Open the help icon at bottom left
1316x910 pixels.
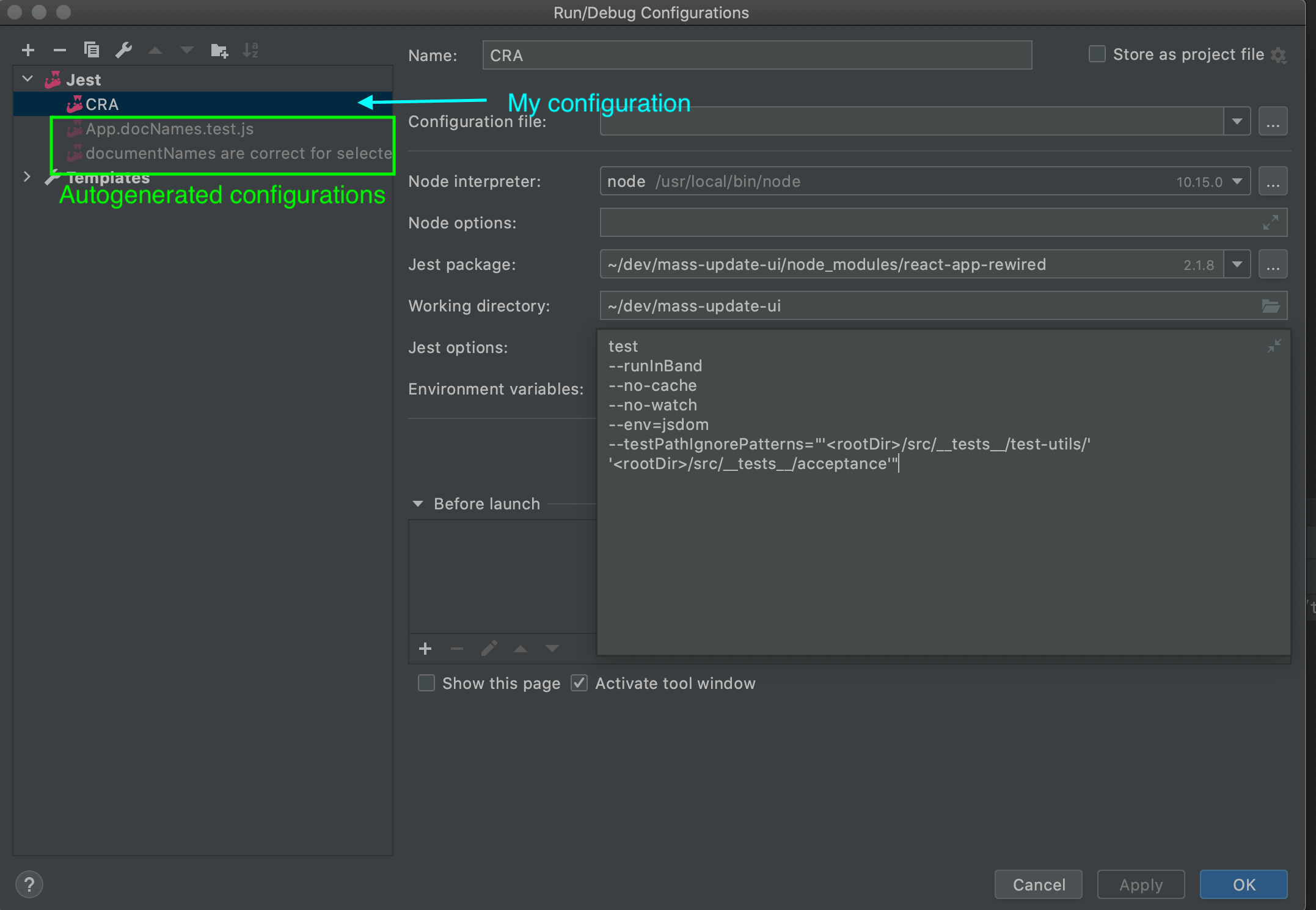point(29,884)
